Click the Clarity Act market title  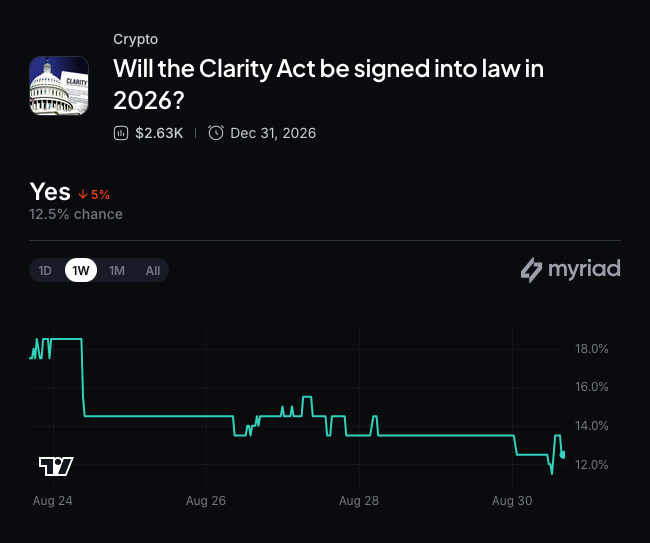pyautogui.click(x=328, y=84)
